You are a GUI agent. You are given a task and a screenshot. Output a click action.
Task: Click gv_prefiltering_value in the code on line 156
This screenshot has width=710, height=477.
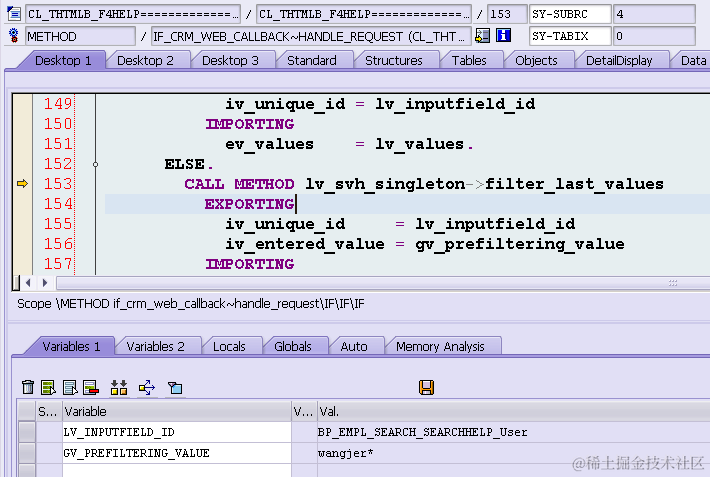coord(520,244)
